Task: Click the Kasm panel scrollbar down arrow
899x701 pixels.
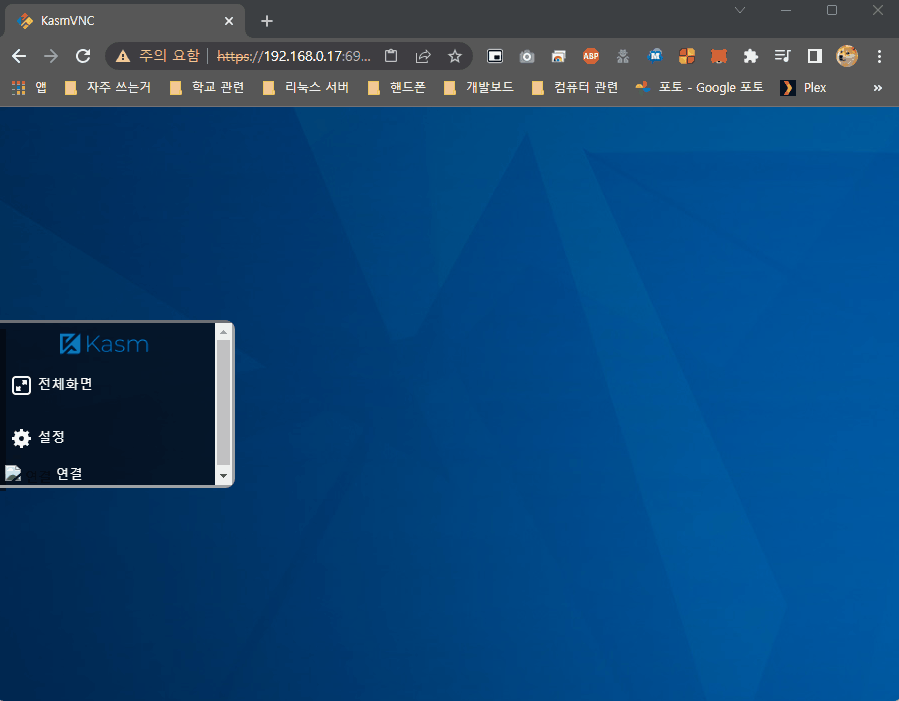Action: [x=224, y=476]
